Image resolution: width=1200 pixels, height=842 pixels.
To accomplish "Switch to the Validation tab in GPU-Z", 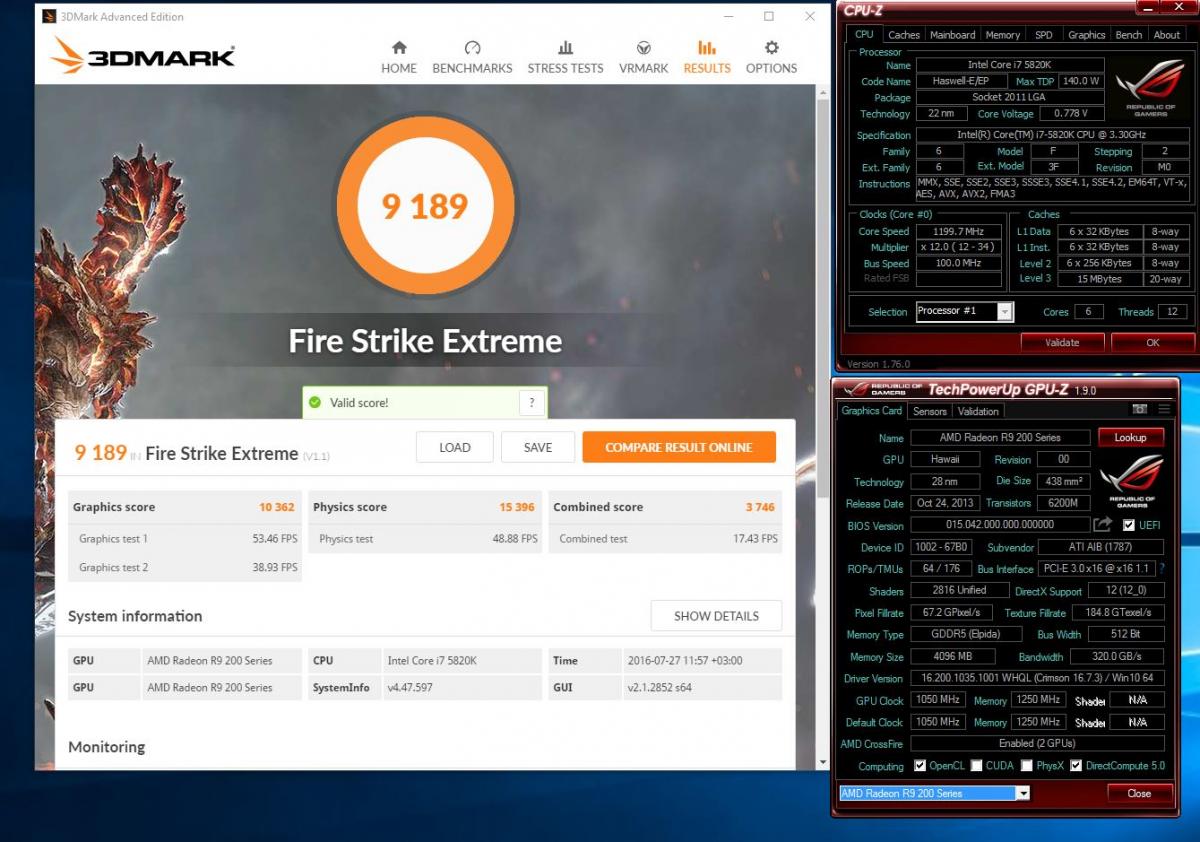I will (x=978, y=411).
